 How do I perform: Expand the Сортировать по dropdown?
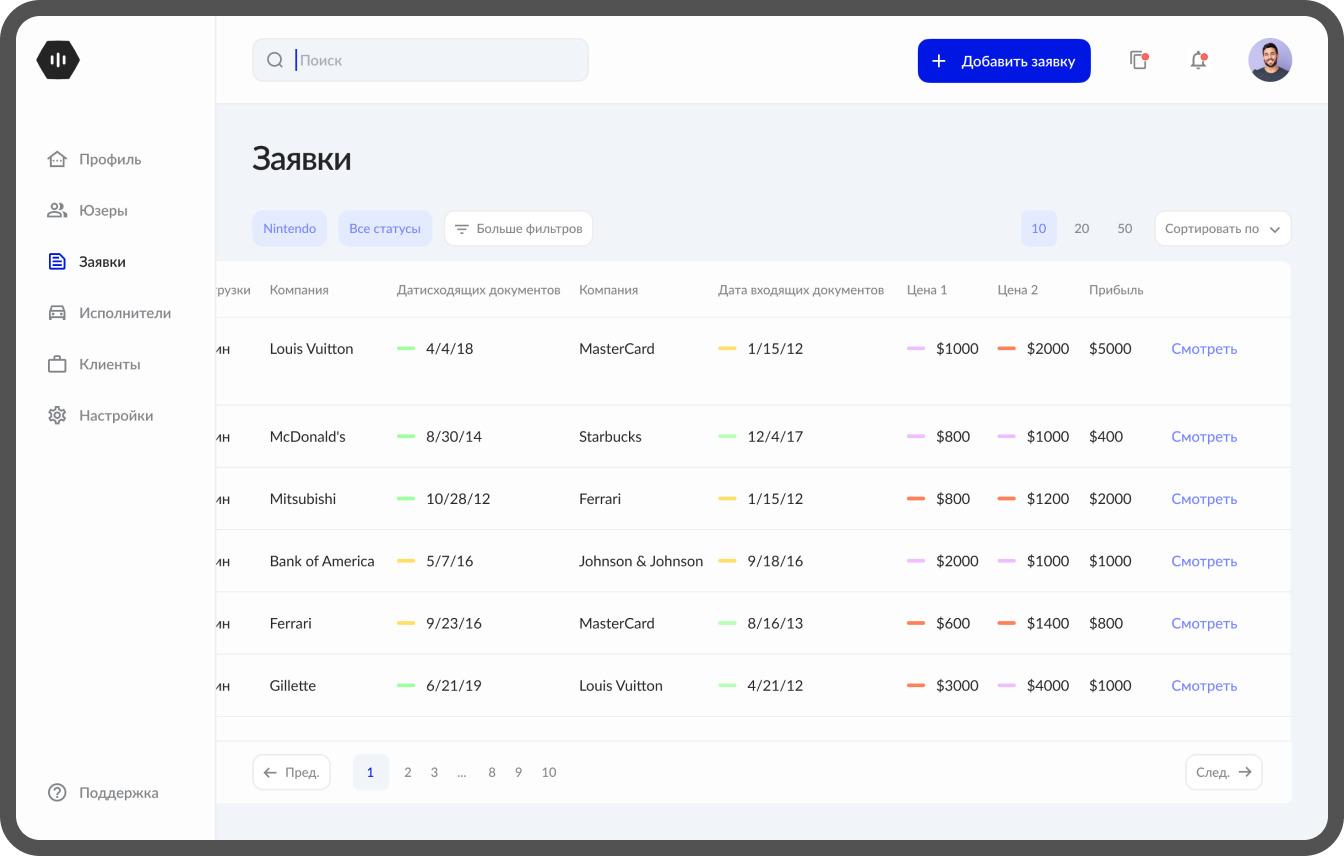click(1222, 228)
